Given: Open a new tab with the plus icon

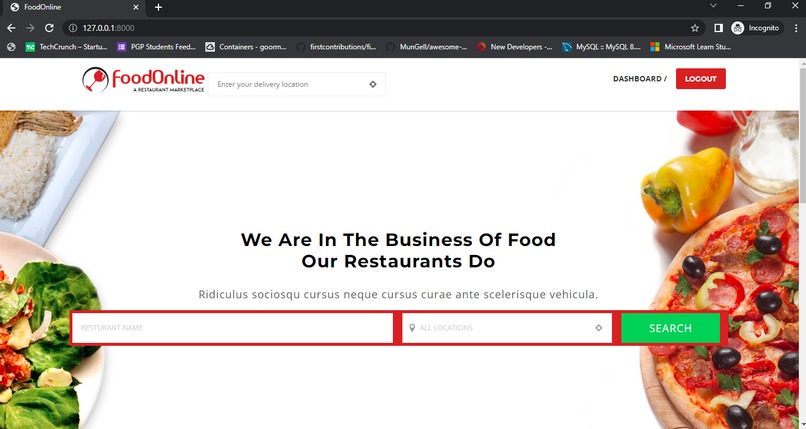Looking at the screenshot, I should click(158, 7).
